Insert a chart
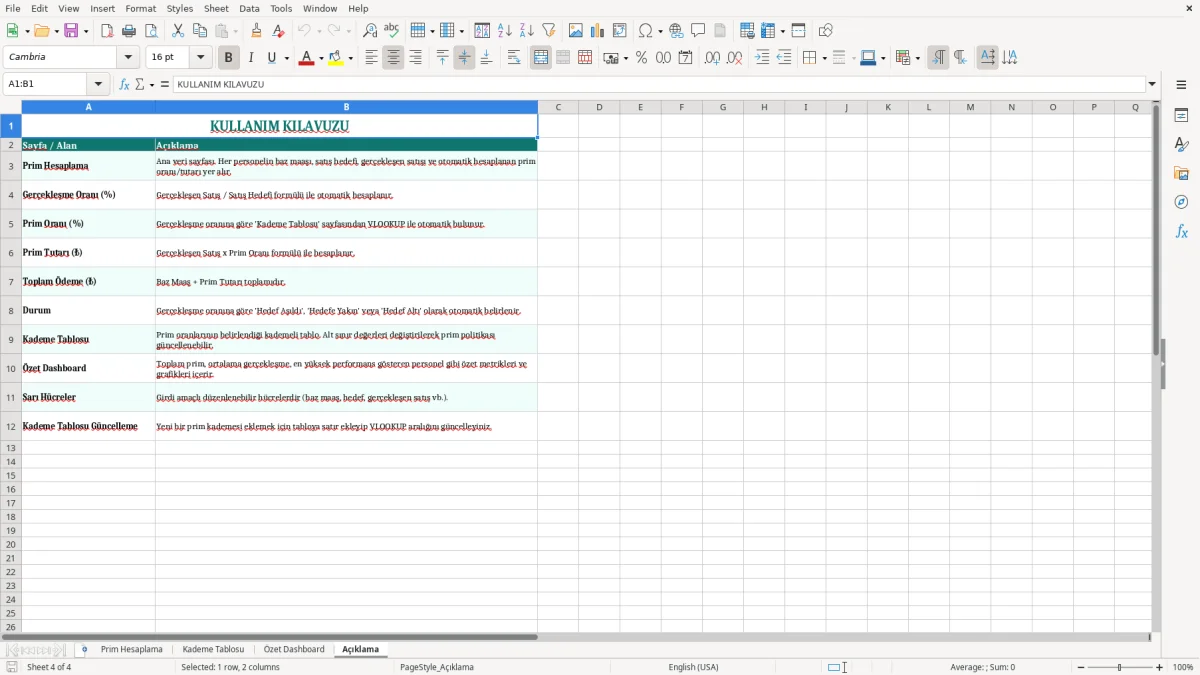This screenshot has width=1200, height=675. pos(598,31)
